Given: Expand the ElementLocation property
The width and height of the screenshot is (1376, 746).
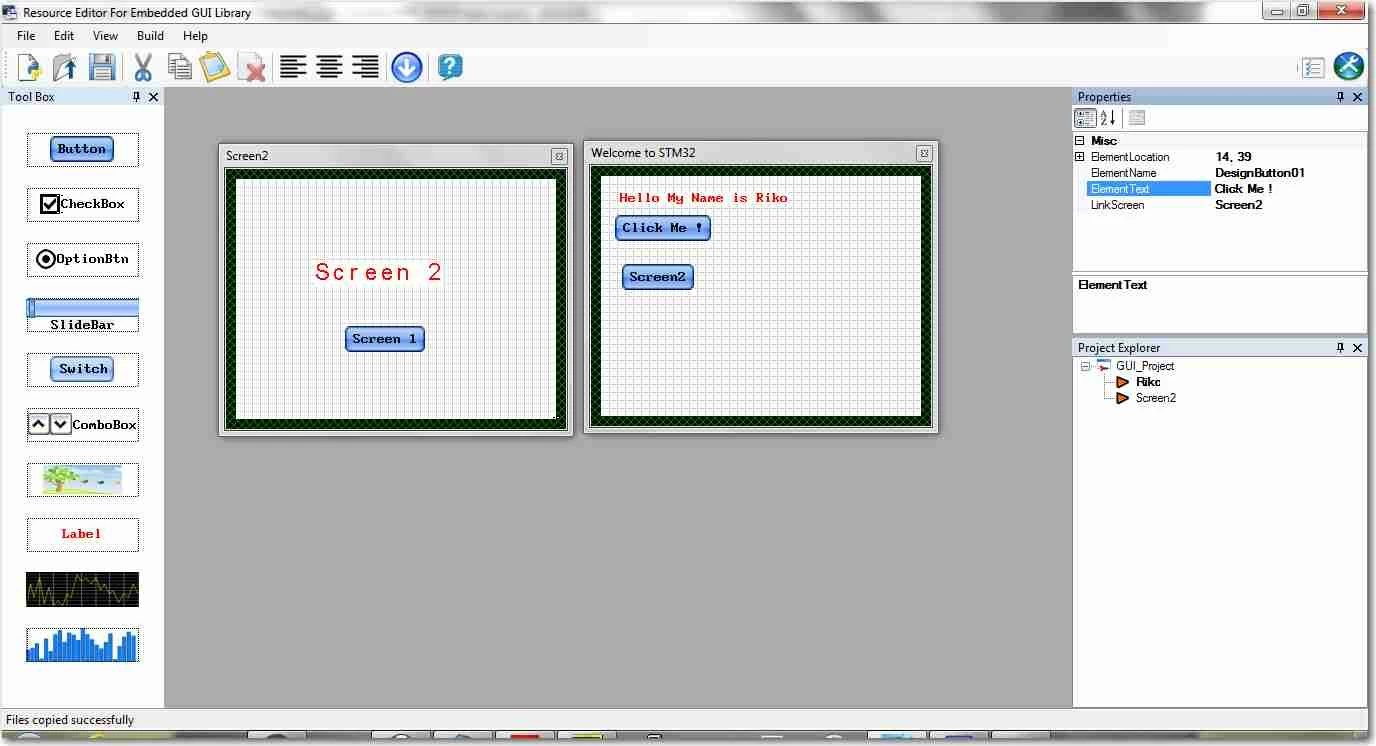Looking at the screenshot, I should (x=1080, y=157).
